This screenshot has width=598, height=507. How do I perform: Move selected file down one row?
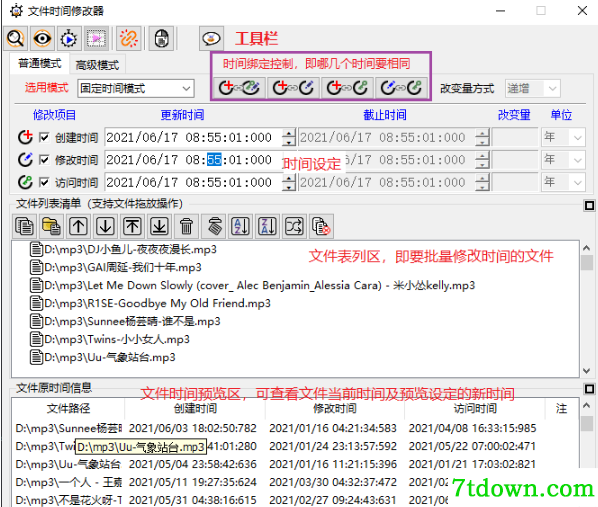click(x=105, y=226)
